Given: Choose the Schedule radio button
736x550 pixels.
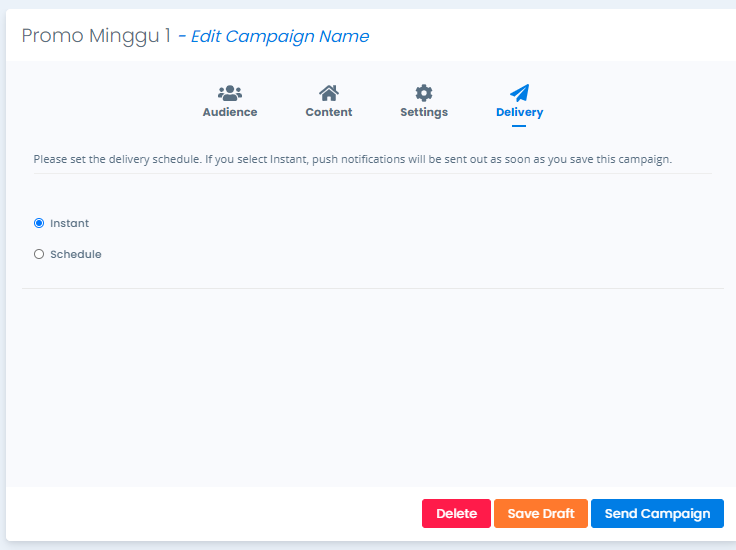Looking at the screenshot, I should tap(39, 254).
